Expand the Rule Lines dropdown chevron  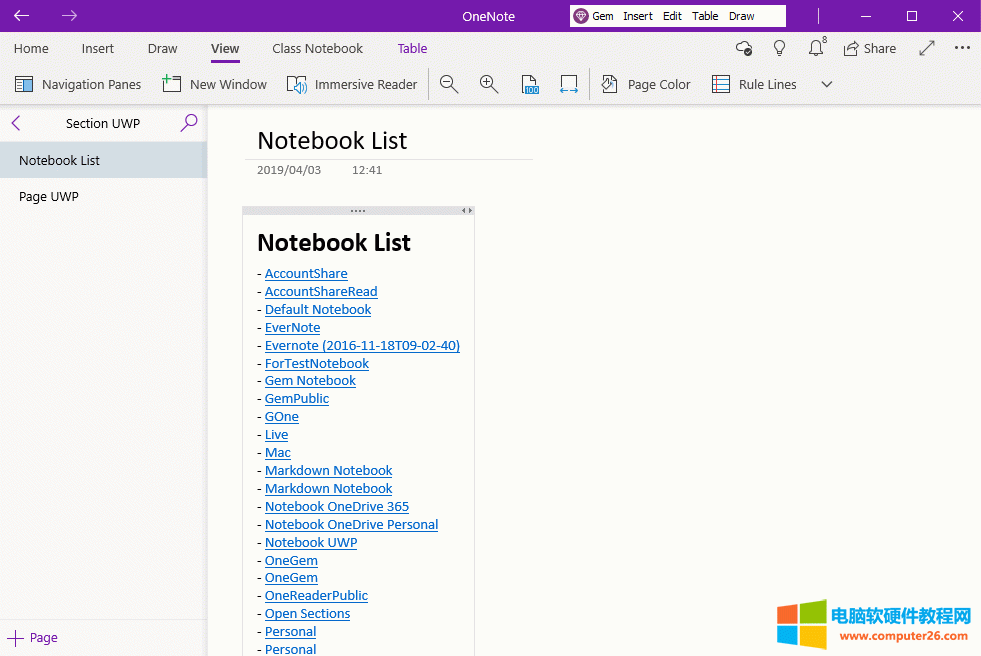tap(827, 85)
